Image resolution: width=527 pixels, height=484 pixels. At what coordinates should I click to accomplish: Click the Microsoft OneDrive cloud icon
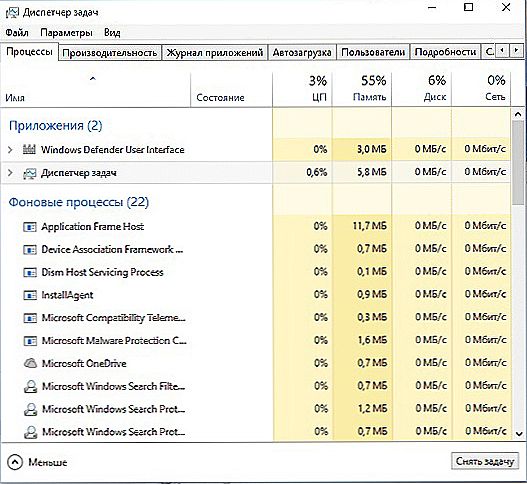30,363
